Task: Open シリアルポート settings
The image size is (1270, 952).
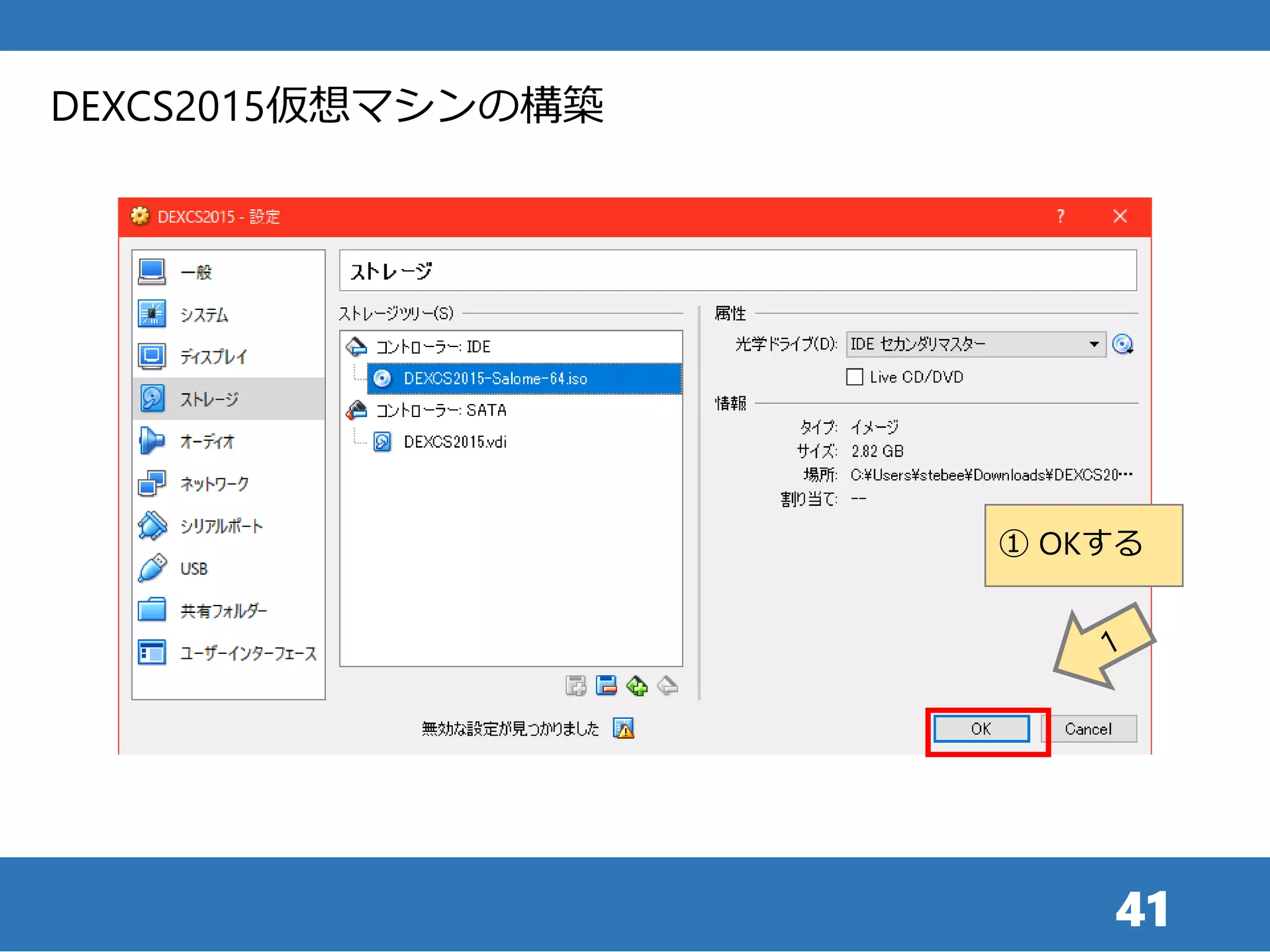Action: [221, 526]
